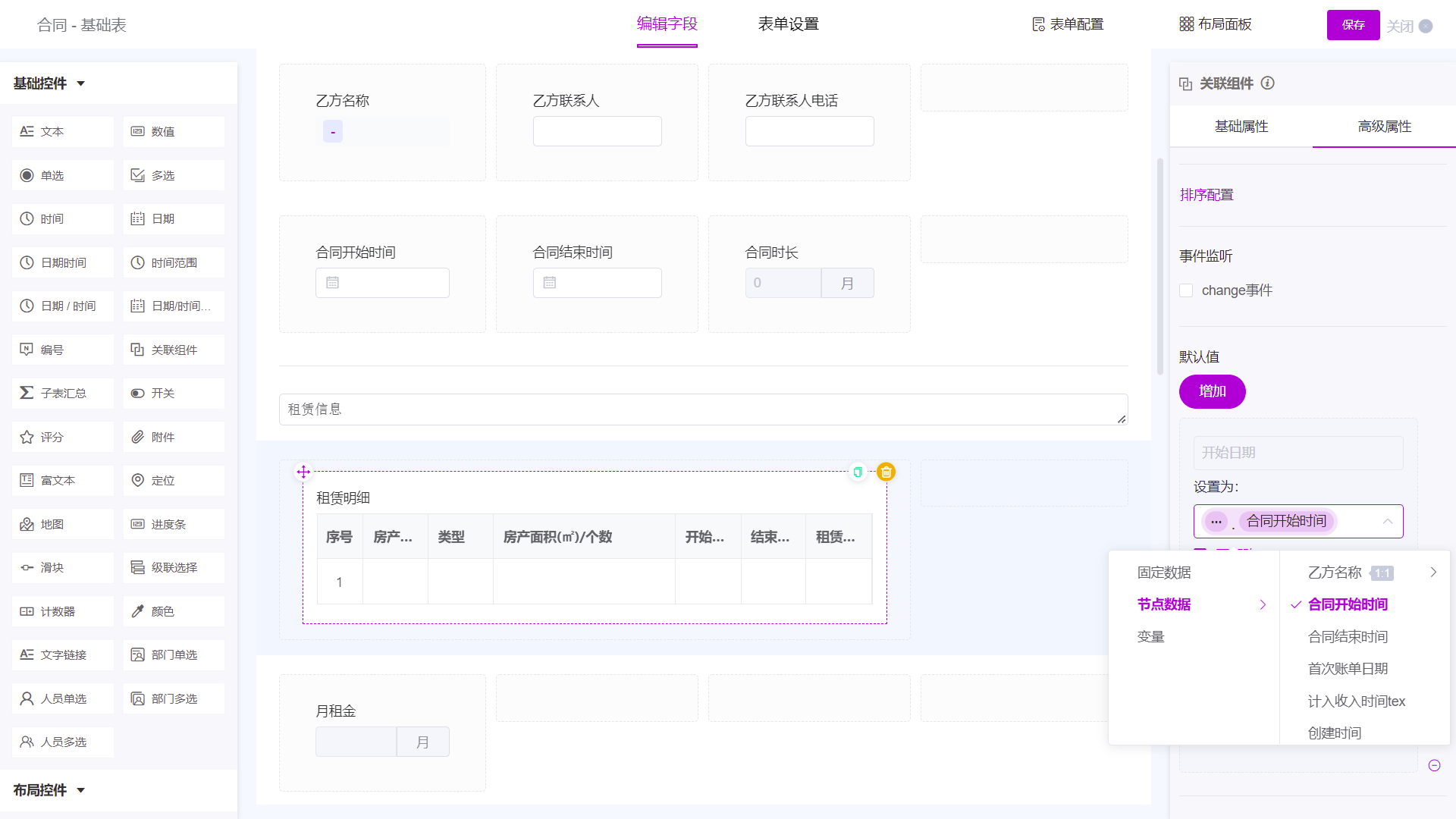Add the 数值 number control
This screenshot has width=1456, height=819.
click(174, 132)
